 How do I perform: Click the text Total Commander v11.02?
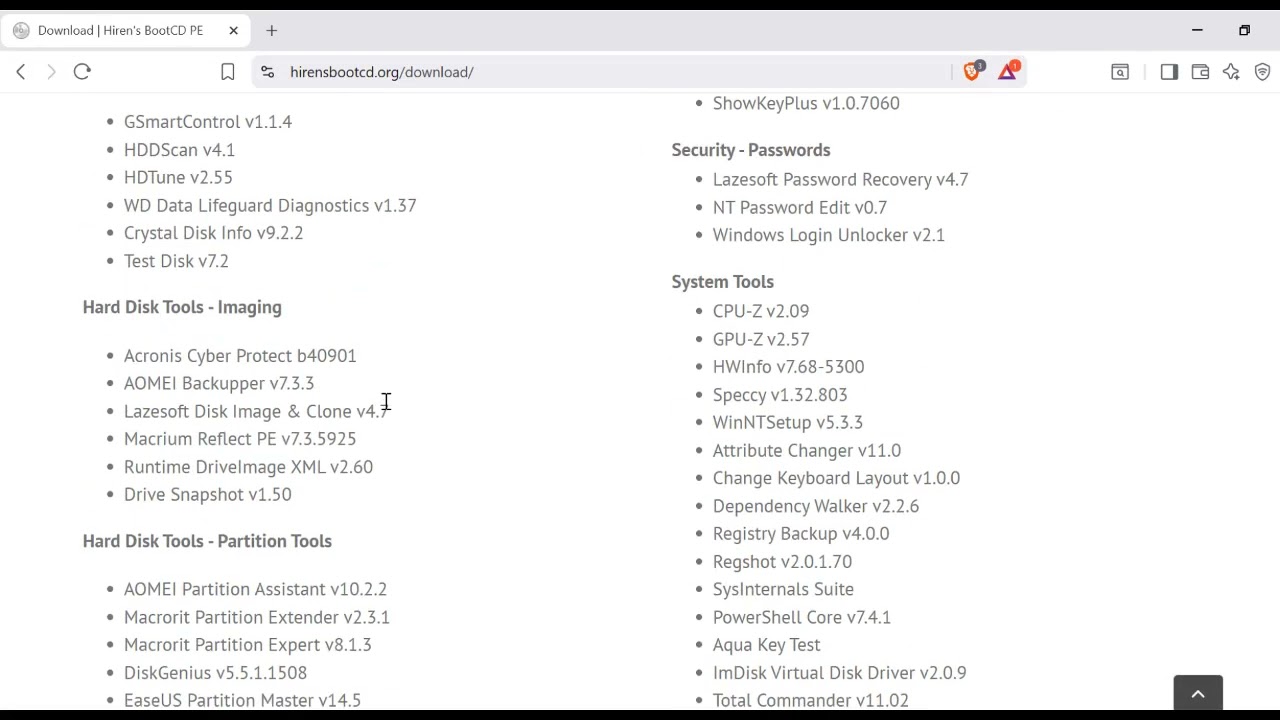811,700
